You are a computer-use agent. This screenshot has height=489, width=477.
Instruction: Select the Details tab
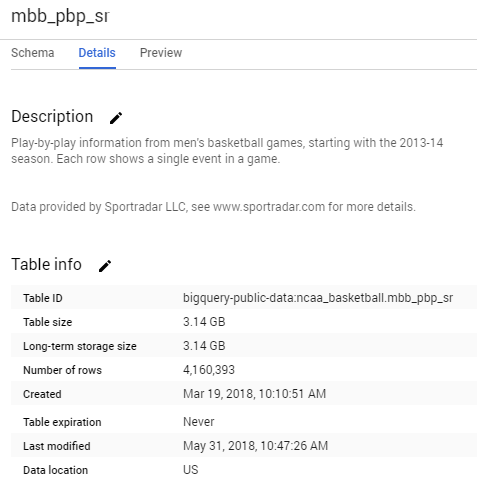pos(97,53)
